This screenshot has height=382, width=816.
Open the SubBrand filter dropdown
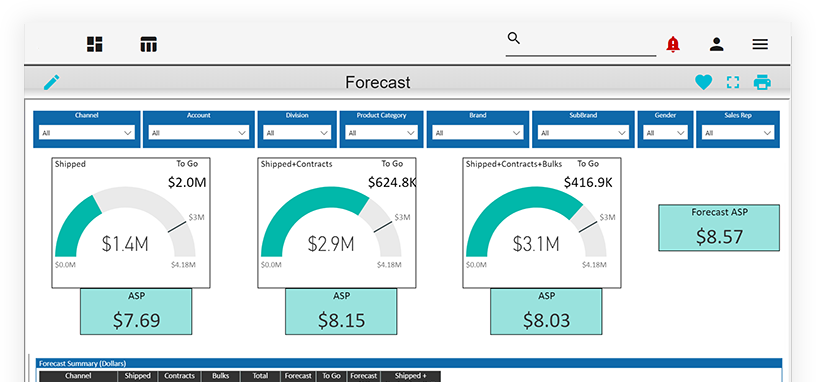pos(583,133)
